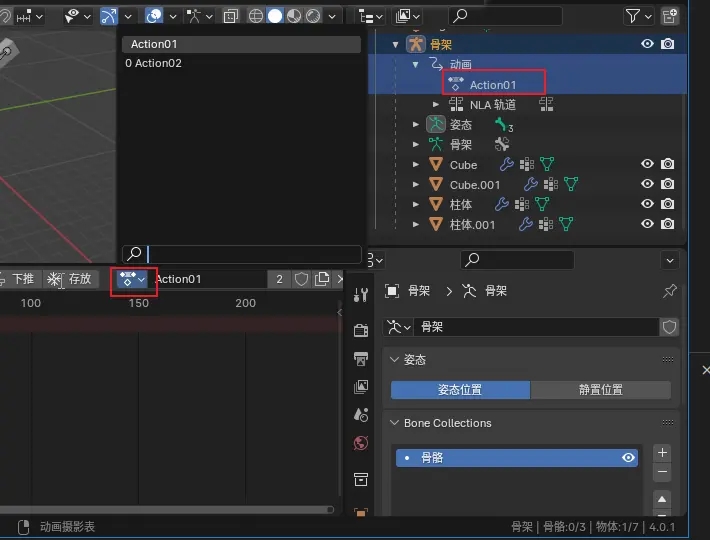This screenshot has height=540, width=710.
Task: Toggle X-ray view icon in viewport header
Action: point(231,16)
